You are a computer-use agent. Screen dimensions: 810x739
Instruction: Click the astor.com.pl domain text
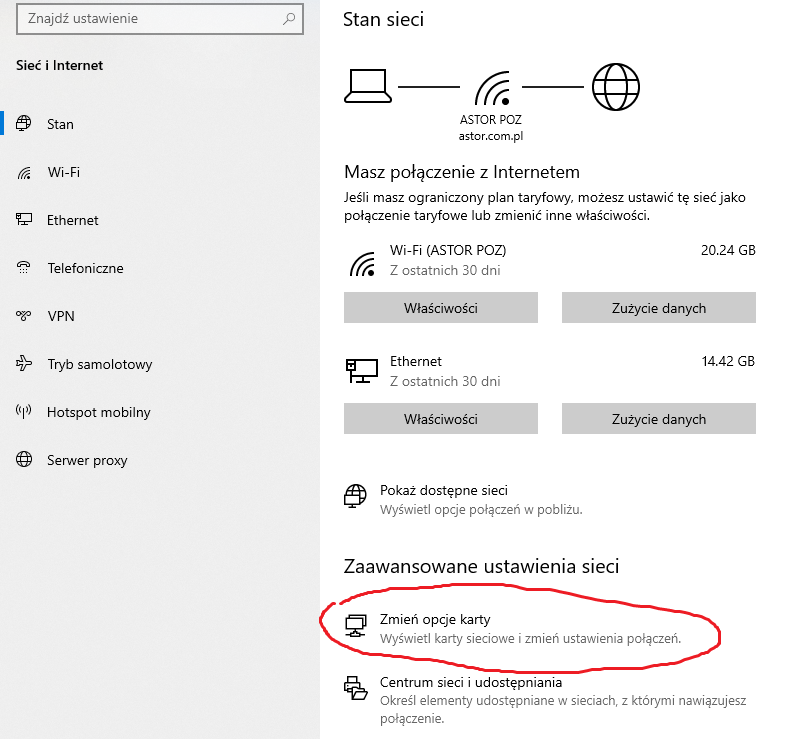click(x=491, y=136)
